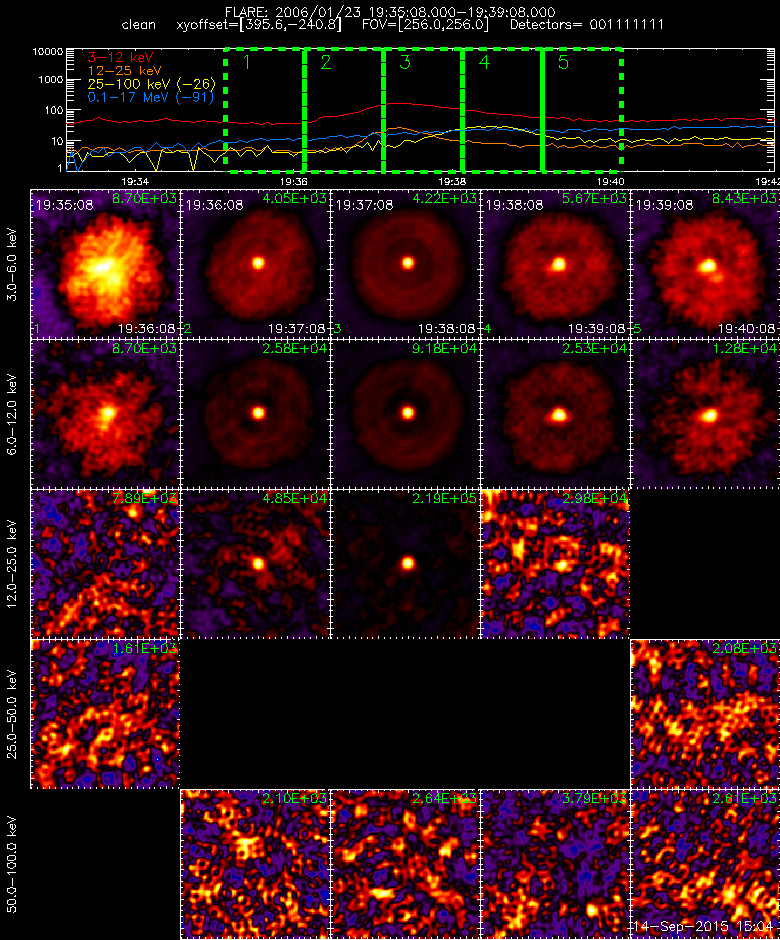Select the FLARE date-time title text
Image resolution: width=780 pixels, height=940 pixels.
click(x=390, y=12)
